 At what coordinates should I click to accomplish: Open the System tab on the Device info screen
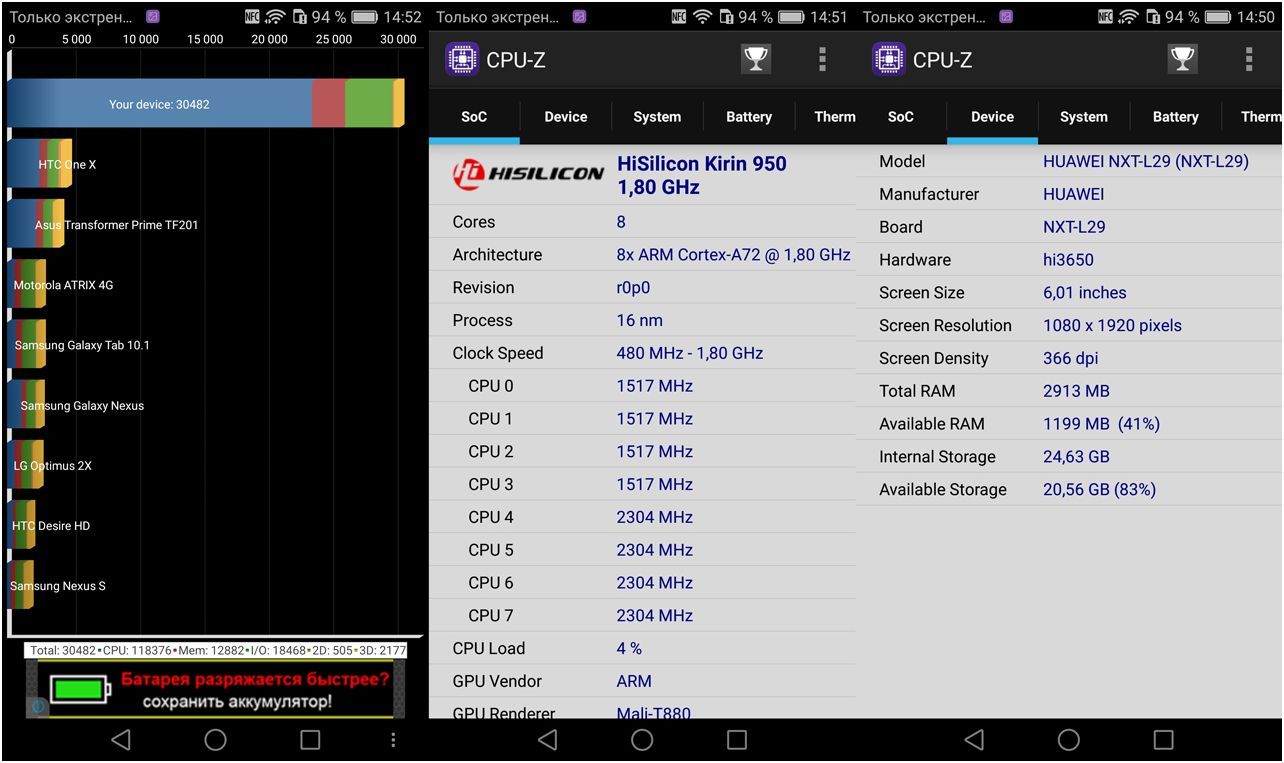point(1083,117)
